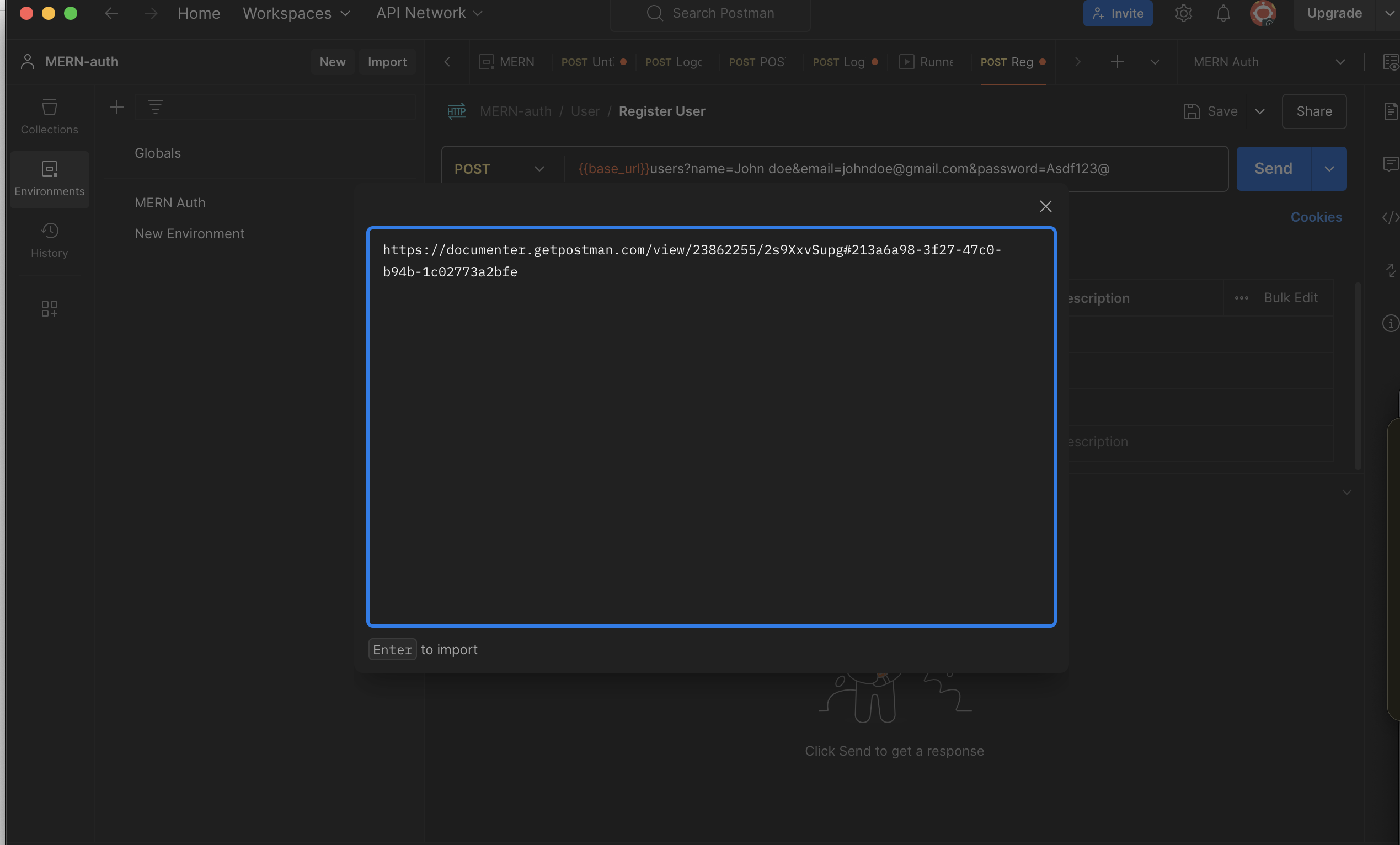Open the History sidebar panel
The image size is (1400, 845).
tap(50, 240)
